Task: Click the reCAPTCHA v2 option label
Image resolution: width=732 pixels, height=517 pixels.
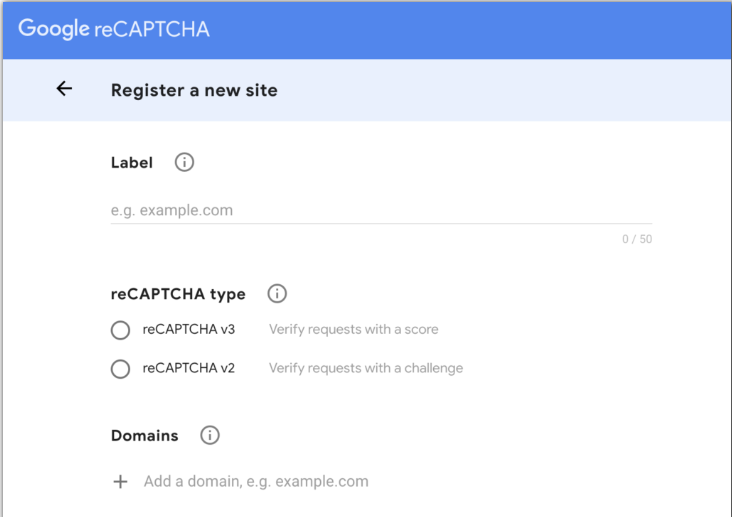Action: tap(189, 368)
